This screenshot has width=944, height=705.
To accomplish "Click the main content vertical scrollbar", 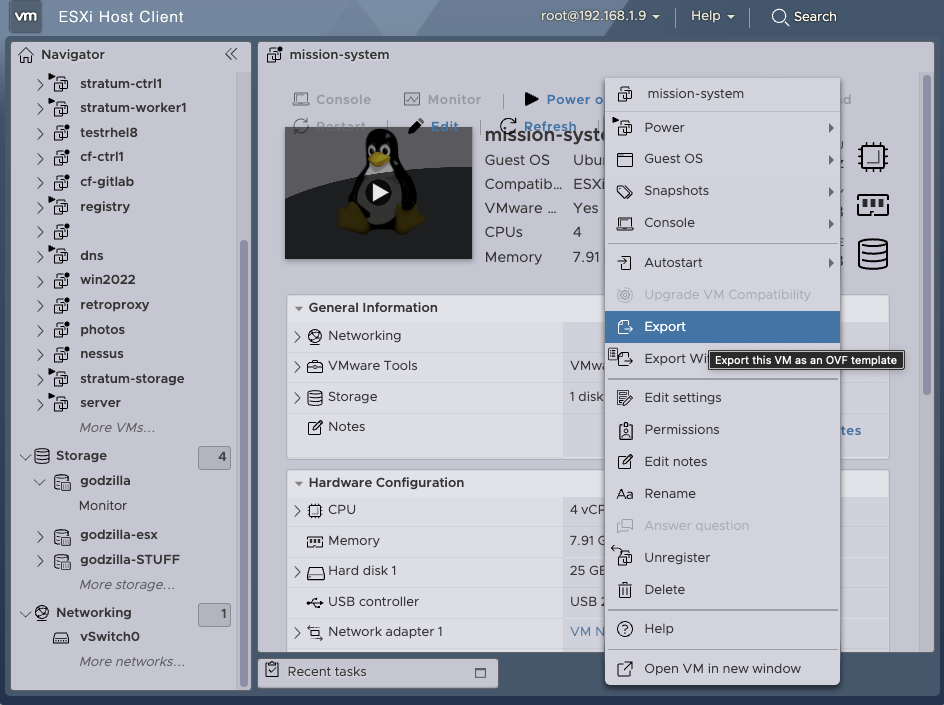I will pos(927,235).
